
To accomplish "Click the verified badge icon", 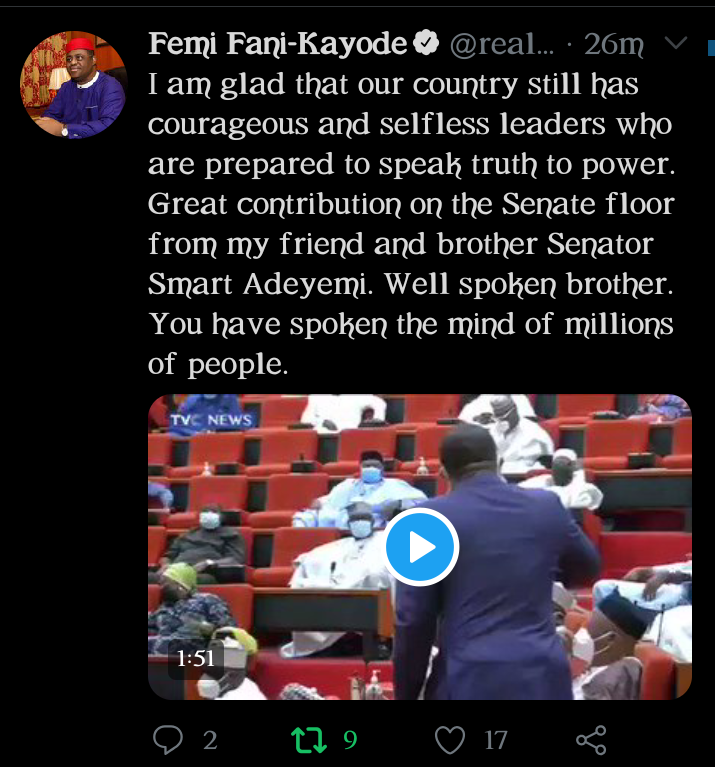I will pos(426,42).
